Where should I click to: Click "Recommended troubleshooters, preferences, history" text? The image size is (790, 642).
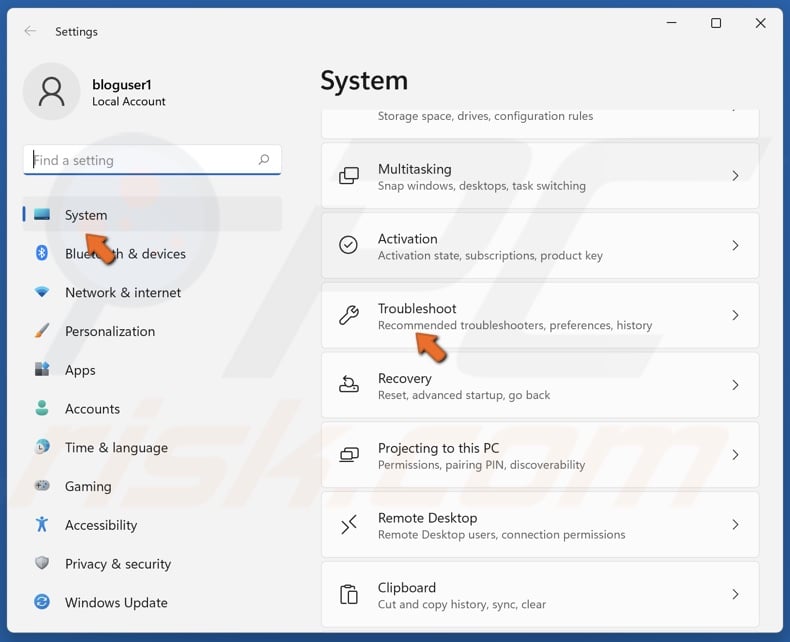pos(515,325)
